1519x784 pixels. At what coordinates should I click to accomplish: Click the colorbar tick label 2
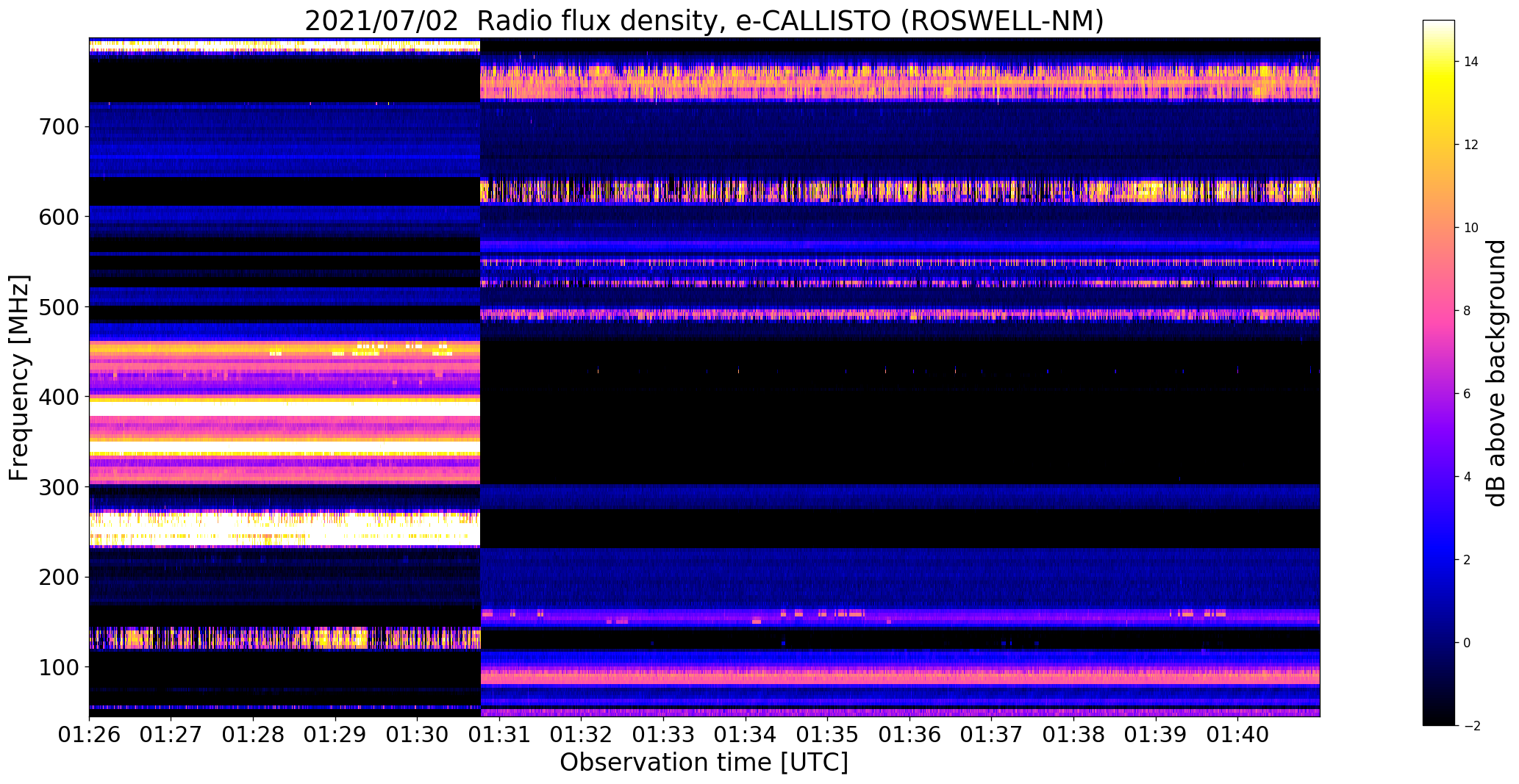[1467, 560]
